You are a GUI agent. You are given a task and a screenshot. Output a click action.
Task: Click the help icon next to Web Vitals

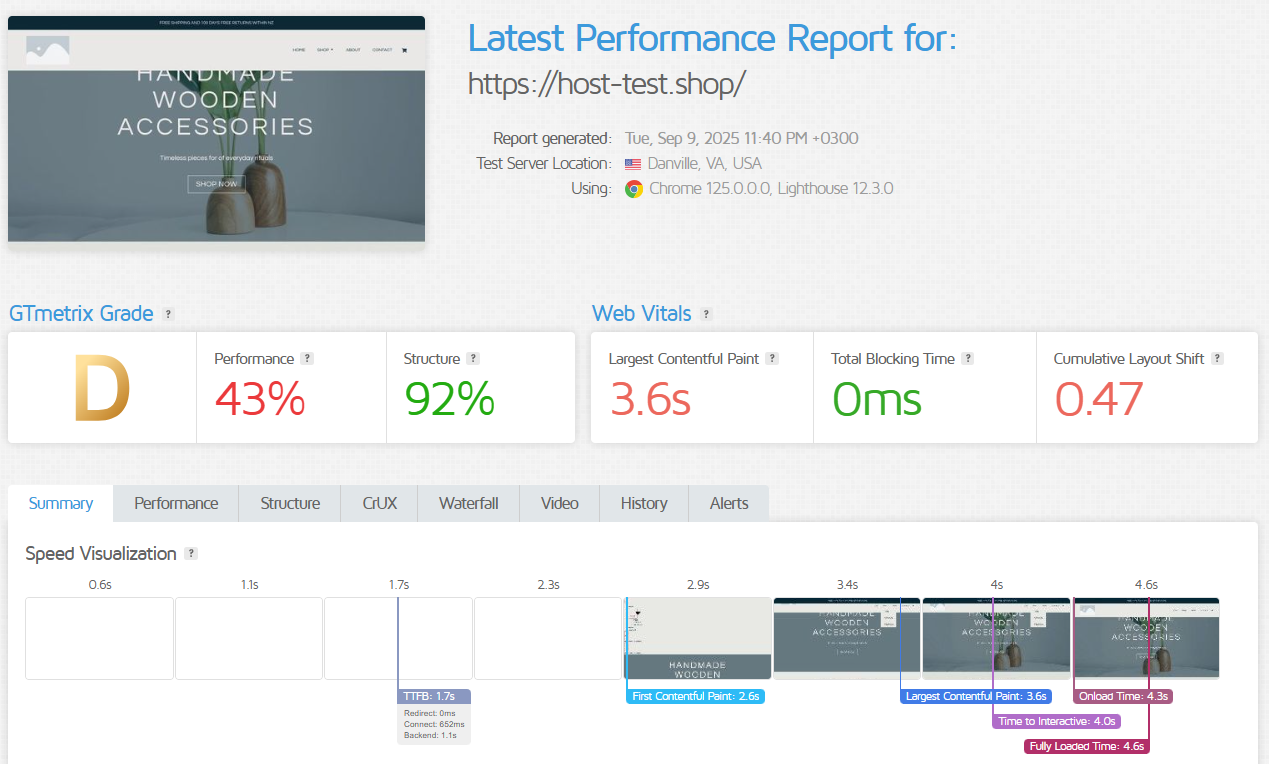(x=706, y=314)
